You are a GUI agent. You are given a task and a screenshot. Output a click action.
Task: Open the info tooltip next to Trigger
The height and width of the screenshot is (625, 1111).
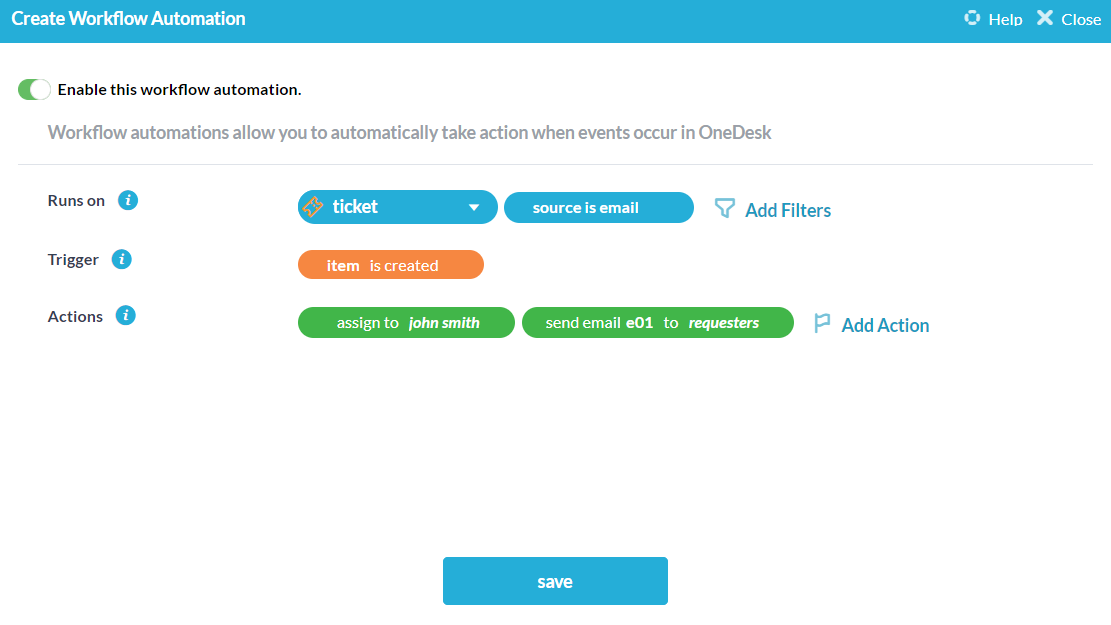tap(121, 259)
